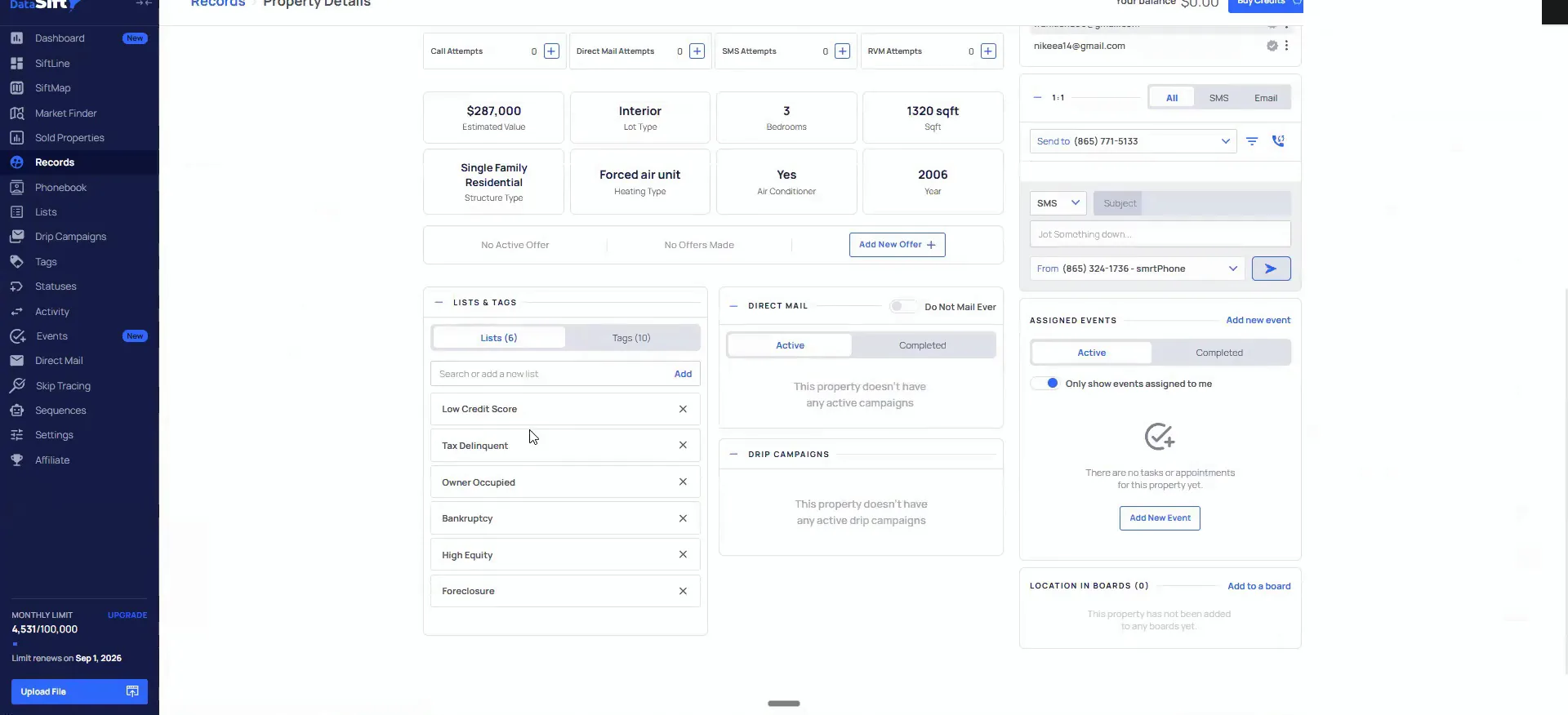Click Add next to list search
The width and height of the screenshot is (1568, 715).
(683, 374)
